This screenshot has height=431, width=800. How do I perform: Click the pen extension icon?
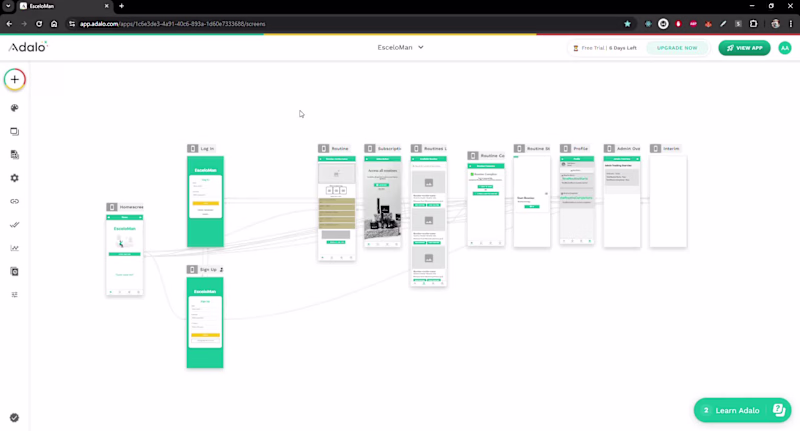(x=723, y=24)
